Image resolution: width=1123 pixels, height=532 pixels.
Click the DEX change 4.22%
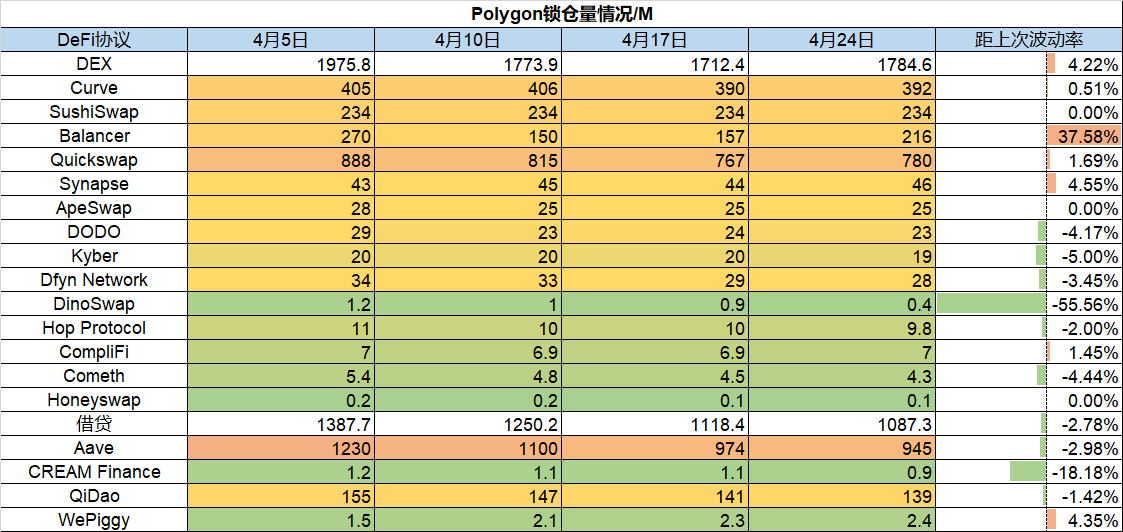point(1029,64)
